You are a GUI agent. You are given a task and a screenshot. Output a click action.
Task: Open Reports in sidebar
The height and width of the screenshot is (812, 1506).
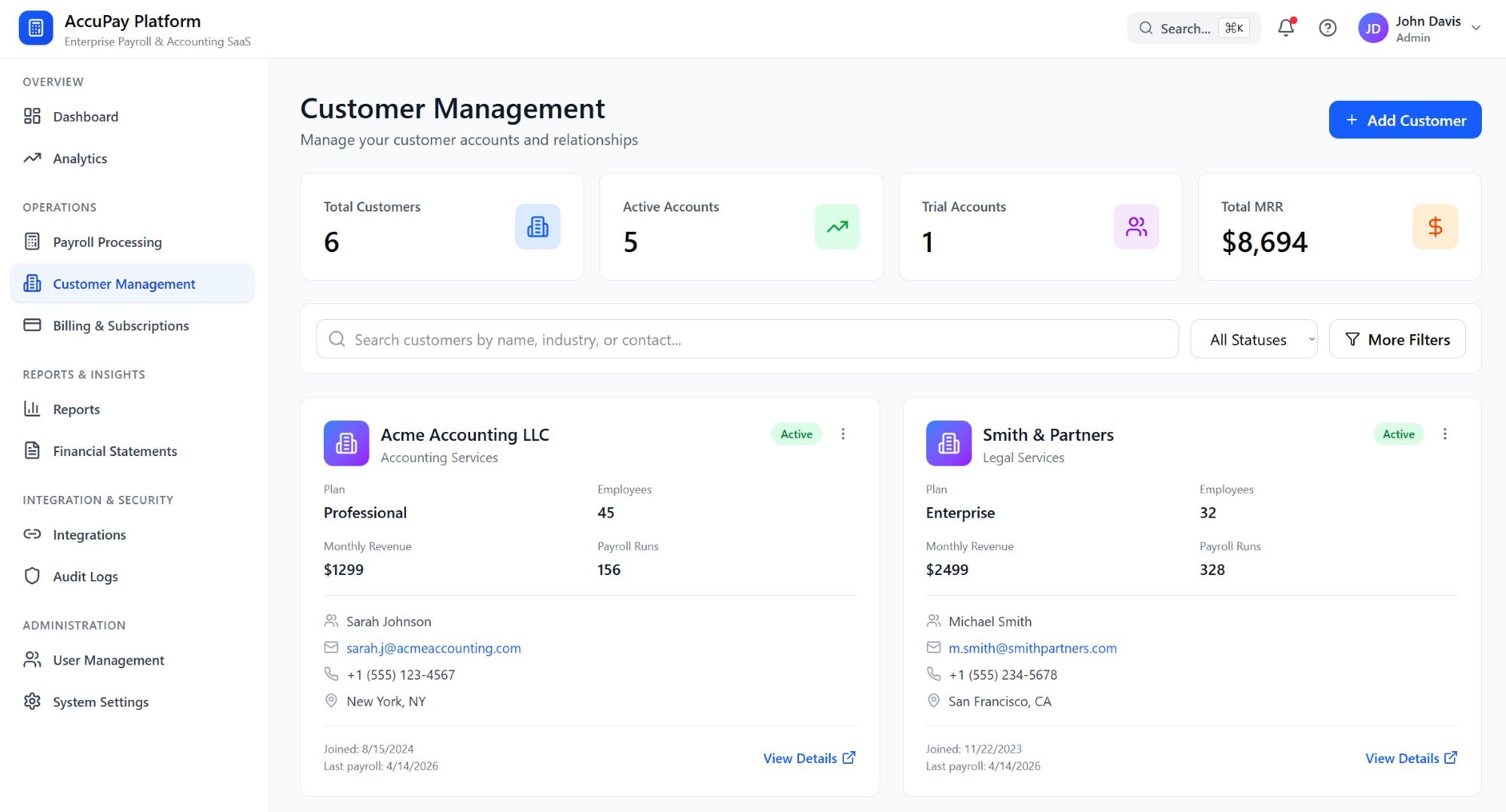(133, 409)
